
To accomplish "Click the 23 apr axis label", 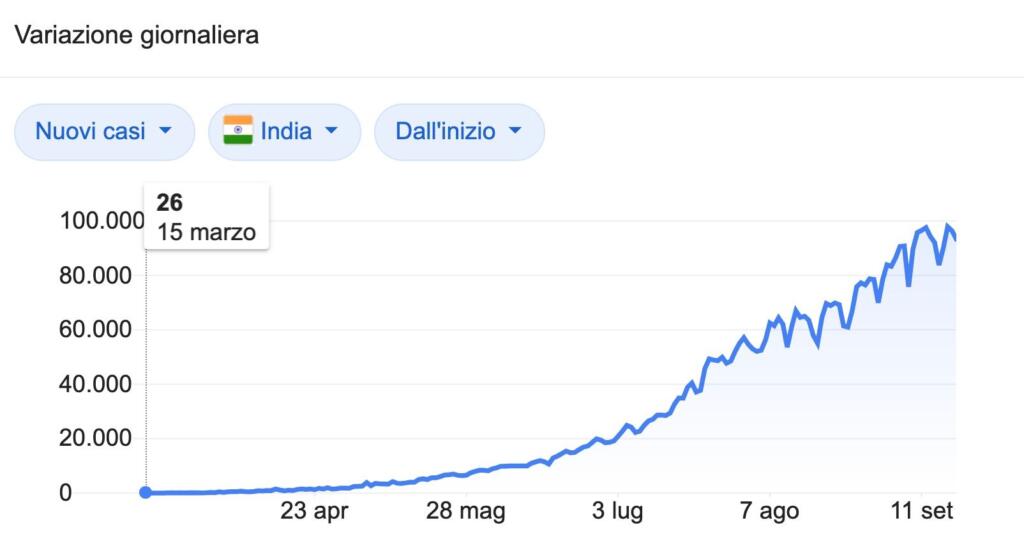I will point(314,512).
